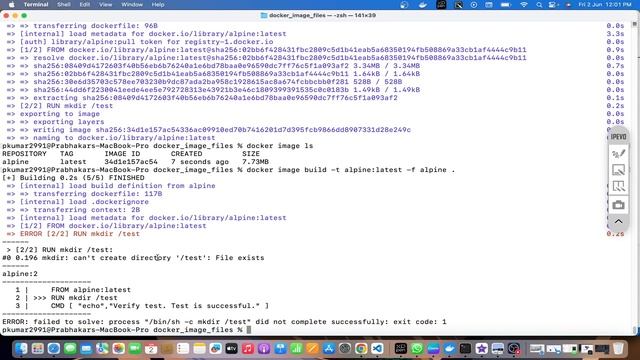Screen dimensions: 640x360
Task: Open Spotlight search in menu bar
Action: (x=539, y=5)
